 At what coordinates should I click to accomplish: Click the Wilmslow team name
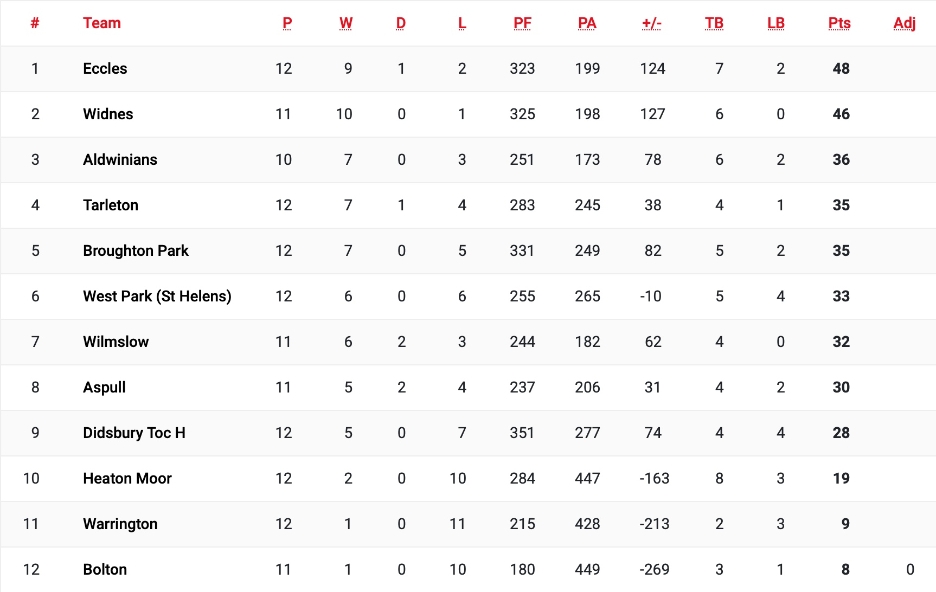[116, 342]
